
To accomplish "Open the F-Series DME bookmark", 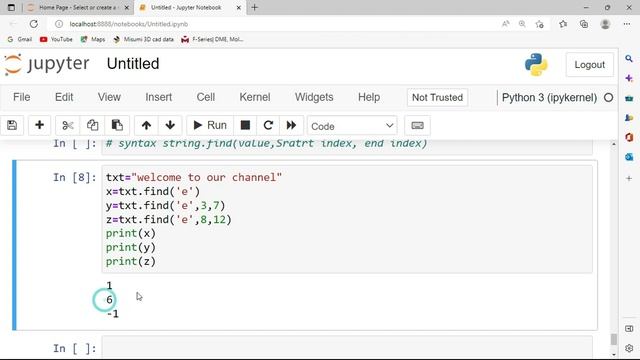I will (x=213, y=39).
